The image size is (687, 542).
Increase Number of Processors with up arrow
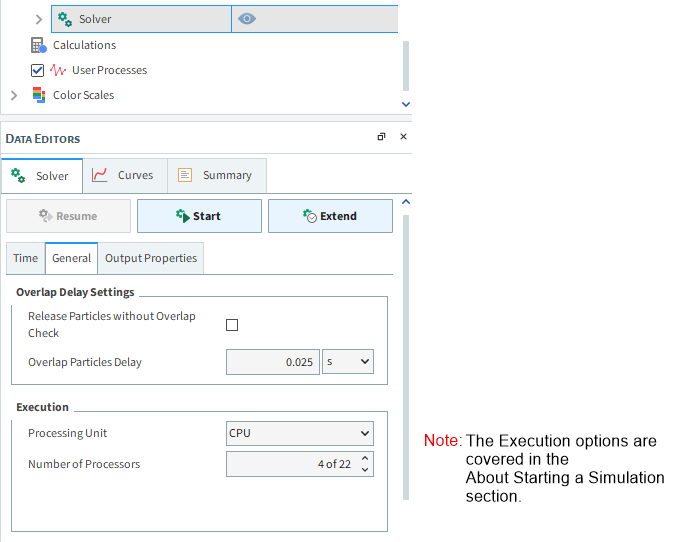tap(365, 458)
